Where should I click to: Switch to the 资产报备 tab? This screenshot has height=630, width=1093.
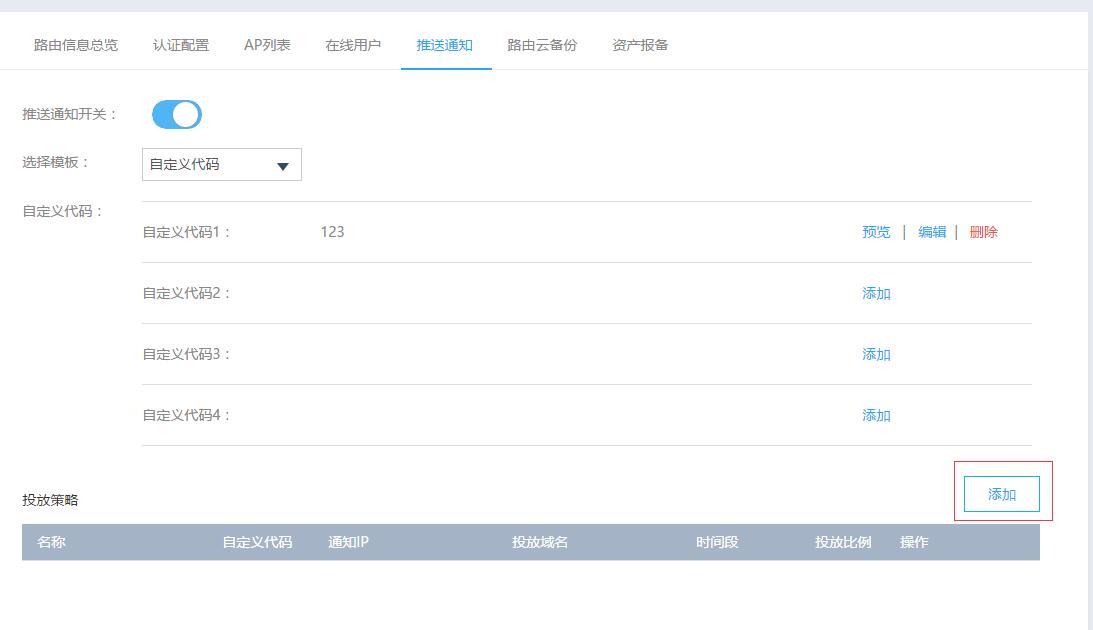(x=640, y=45)
